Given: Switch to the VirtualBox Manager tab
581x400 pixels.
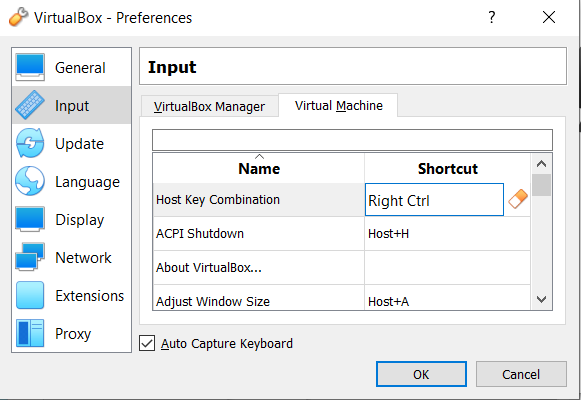Looking at the screenshot, I should point(209,107).
